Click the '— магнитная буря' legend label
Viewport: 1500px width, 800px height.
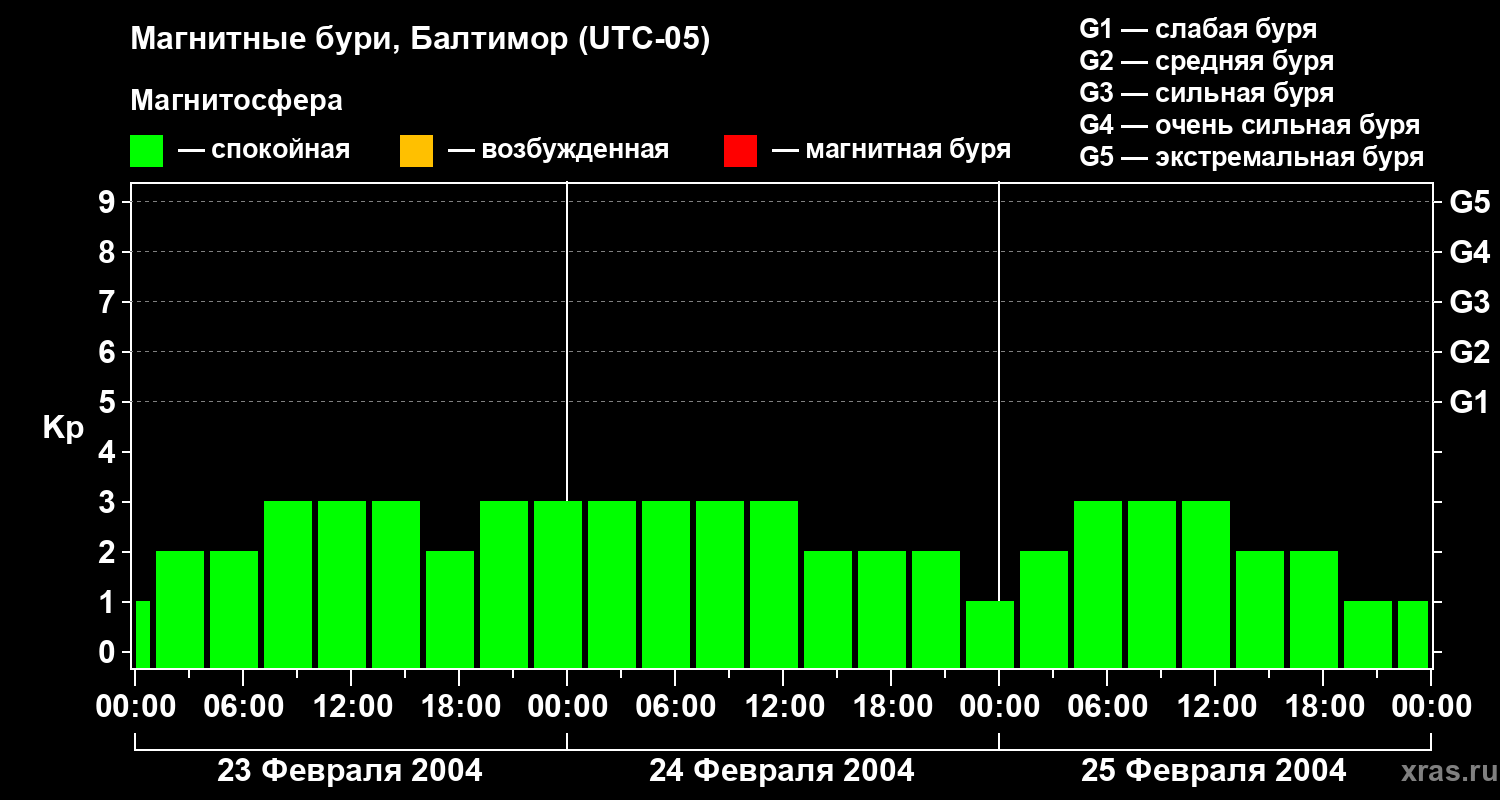892,150
